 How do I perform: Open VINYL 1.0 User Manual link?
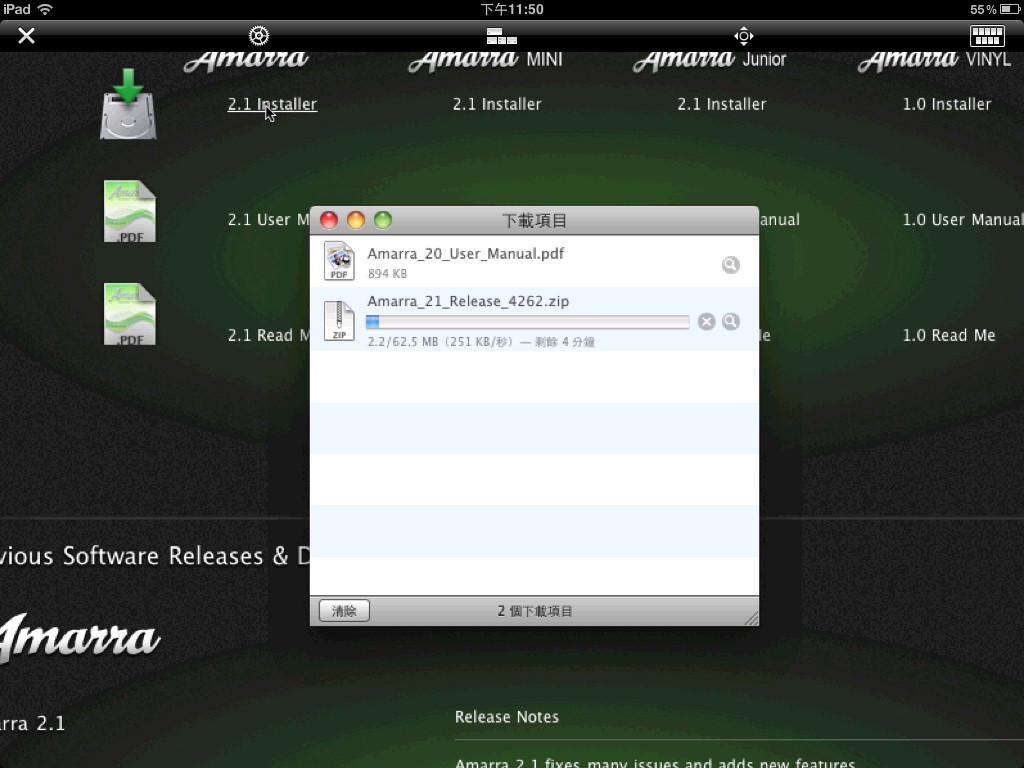[963, 219]
